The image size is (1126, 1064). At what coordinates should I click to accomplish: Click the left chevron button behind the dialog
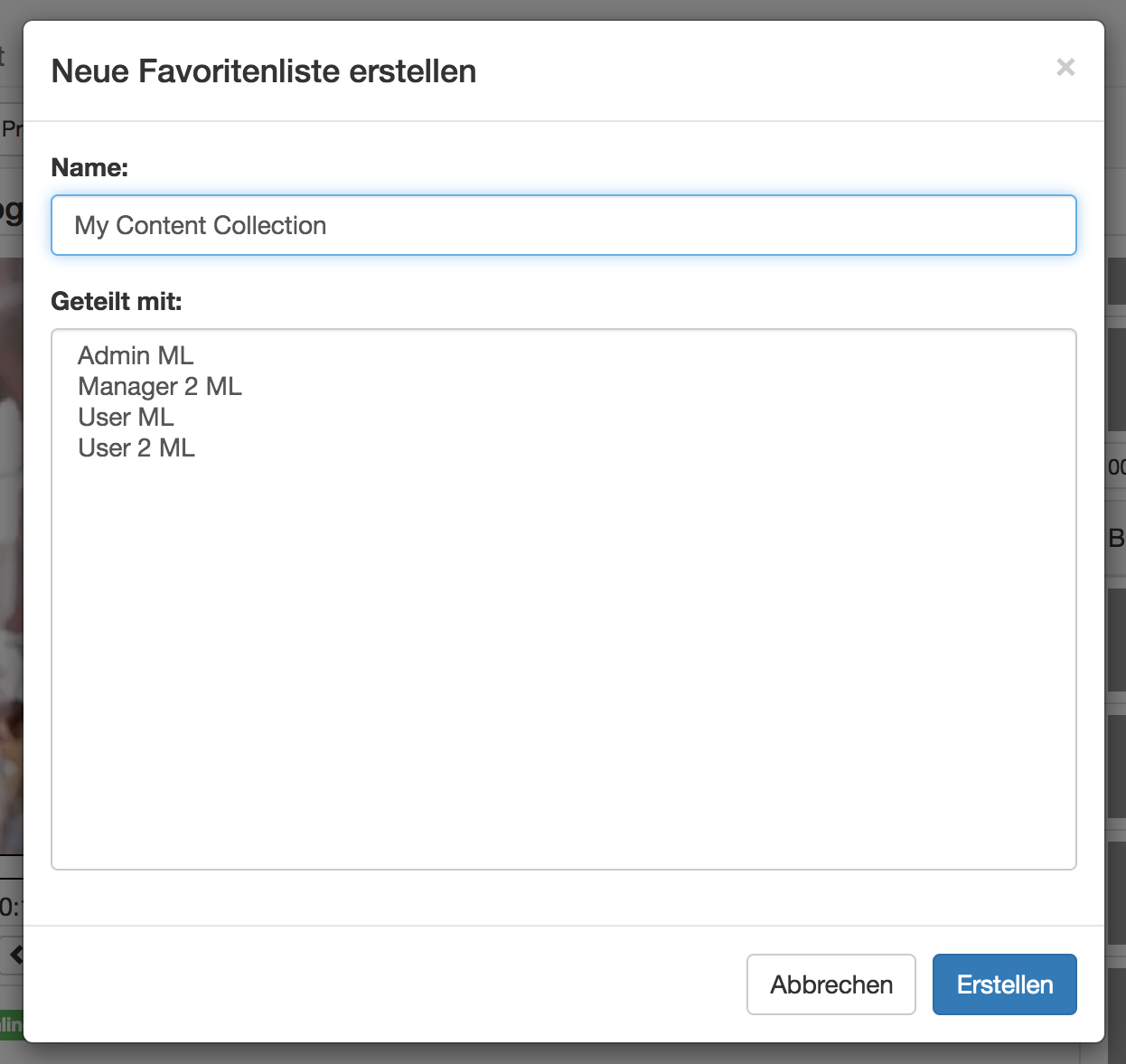click(14, 955)
